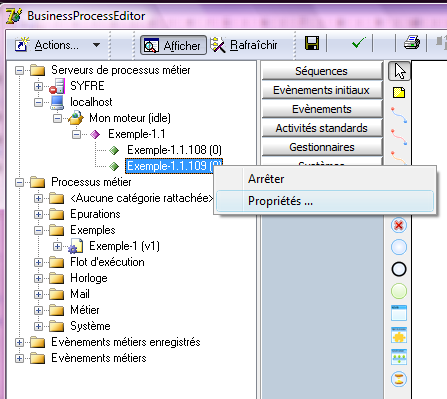Open the Activités standards palette tab
The height and width of the screenshot is (399, 447).
pyautogui.click(x=322, y=128)
